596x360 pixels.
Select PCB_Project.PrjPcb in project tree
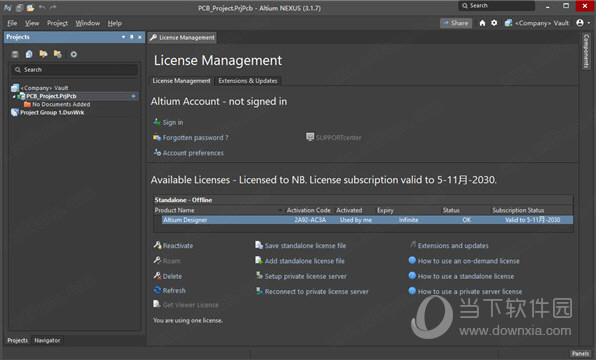point(51,96)
